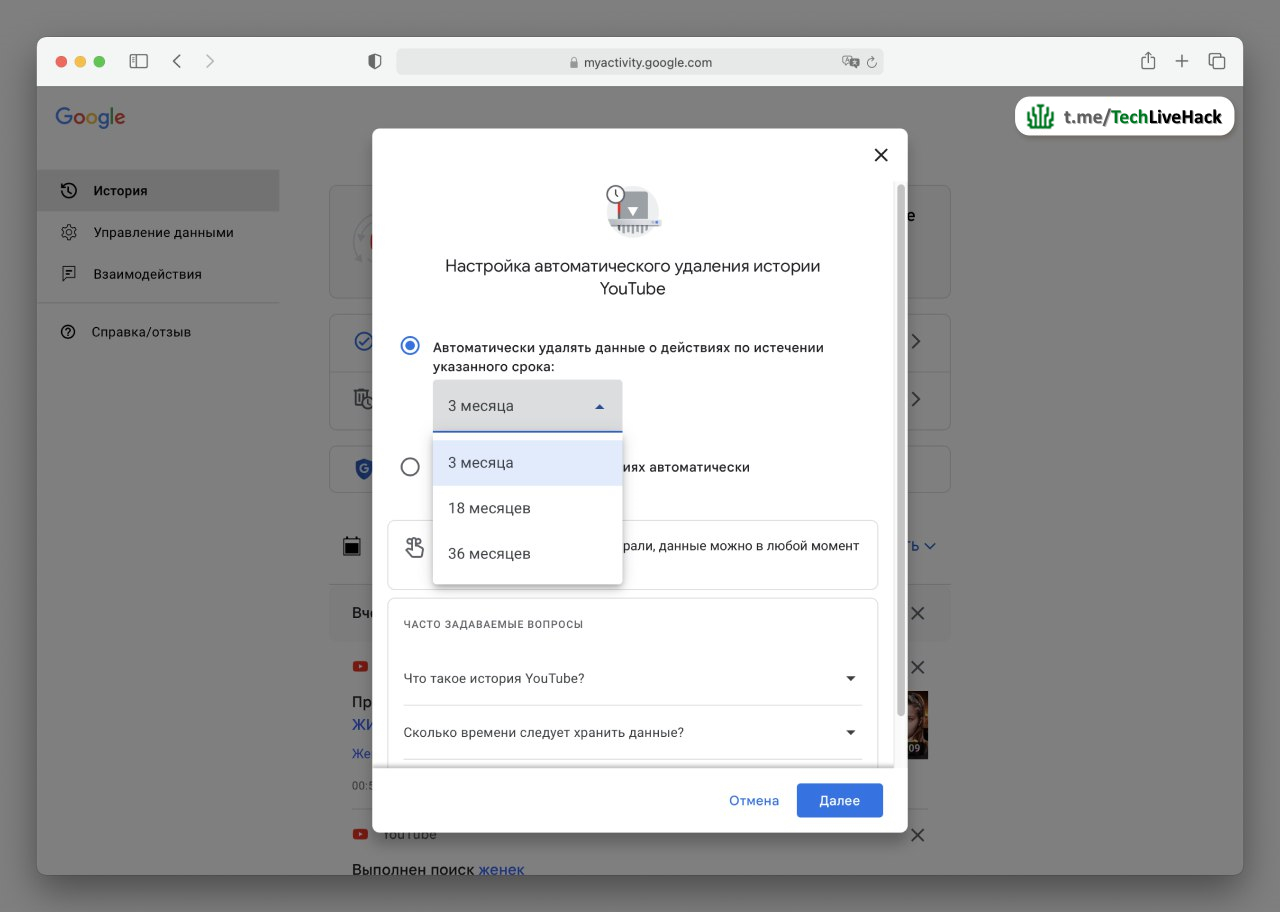Viewport: 1280px width, 912px height.
Task: Open the privacy shield icon in toolbar
Action: click(x=375, y=61)
